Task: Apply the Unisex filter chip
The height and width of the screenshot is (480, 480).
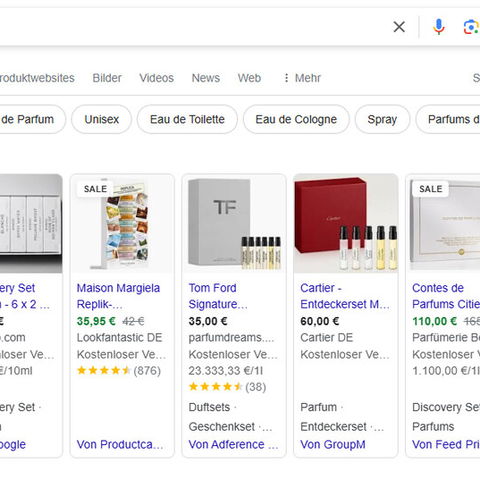Action: pos(102,119)
